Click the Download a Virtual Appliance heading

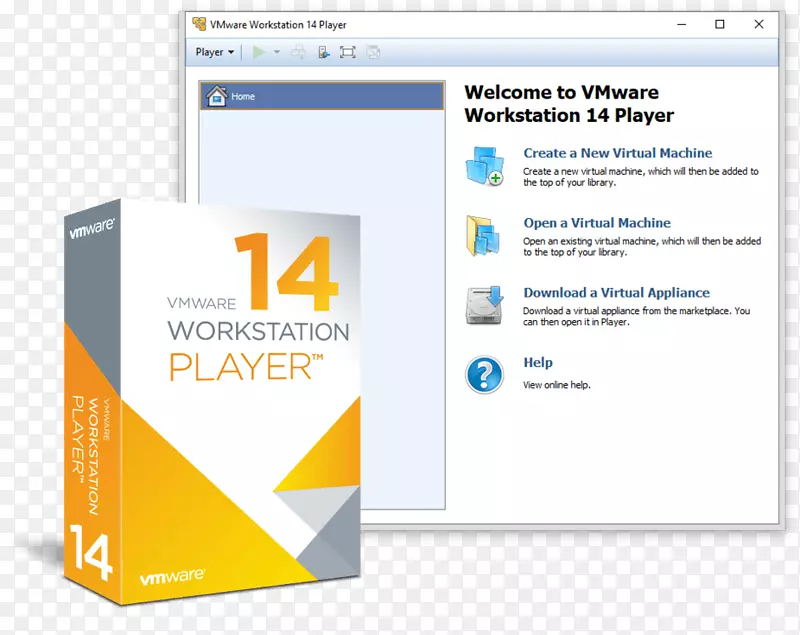pos(616,292)
